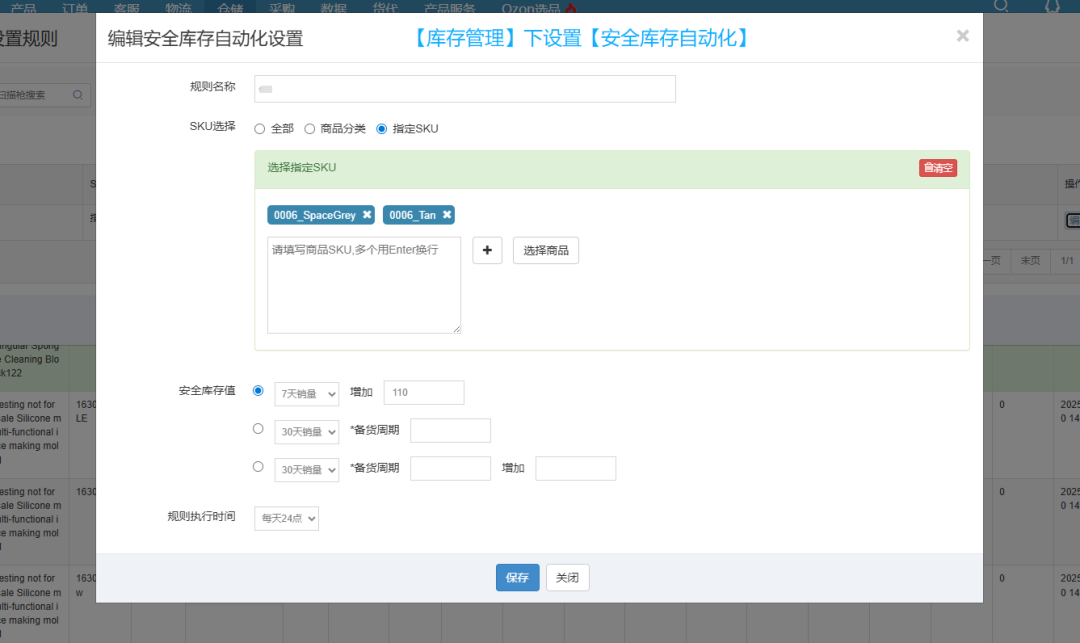
Task: Click the 规则名称 rule name input field
Action: click(464, 88)
